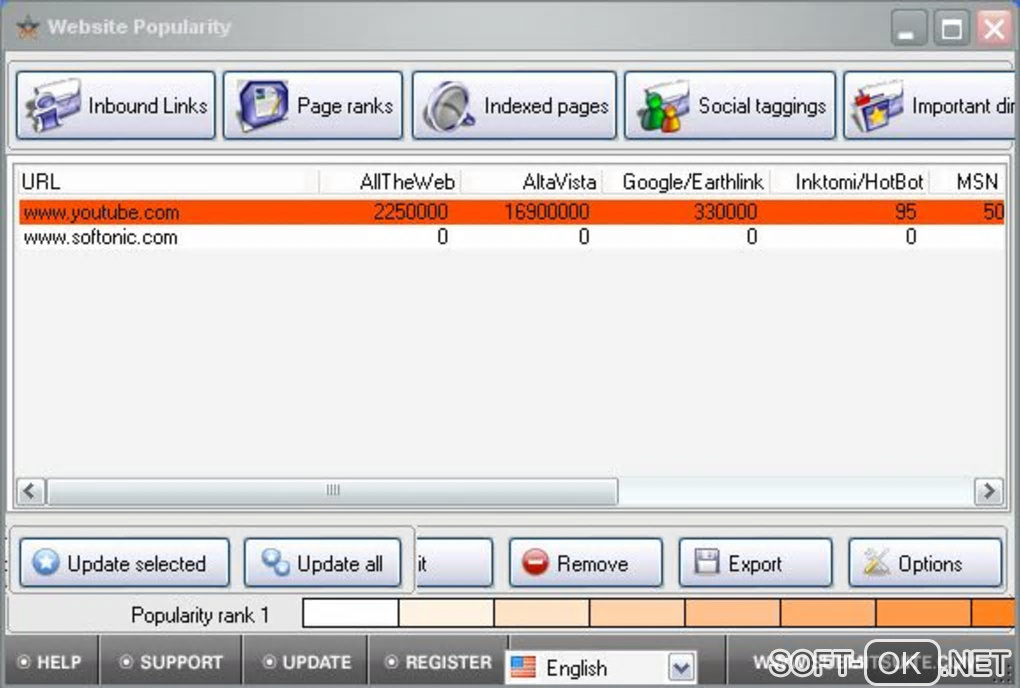Click the language dropdown arrow
This screenshot has width=1020, height=688.
(681, 668)
